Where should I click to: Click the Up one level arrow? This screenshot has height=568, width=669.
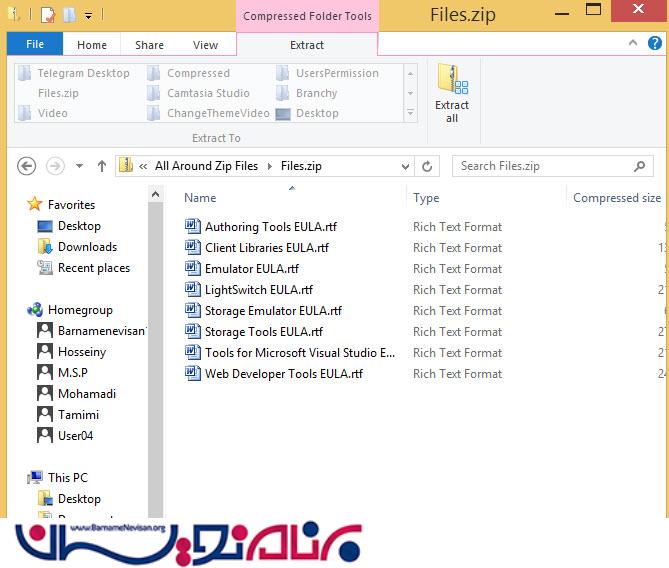[x=101, y=166]
